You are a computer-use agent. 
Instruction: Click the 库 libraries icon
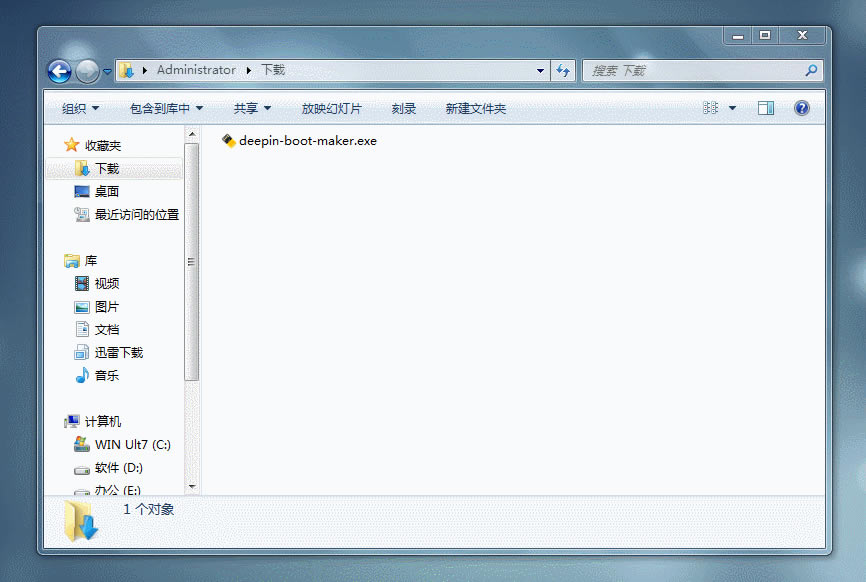click(x=72, y=261)
